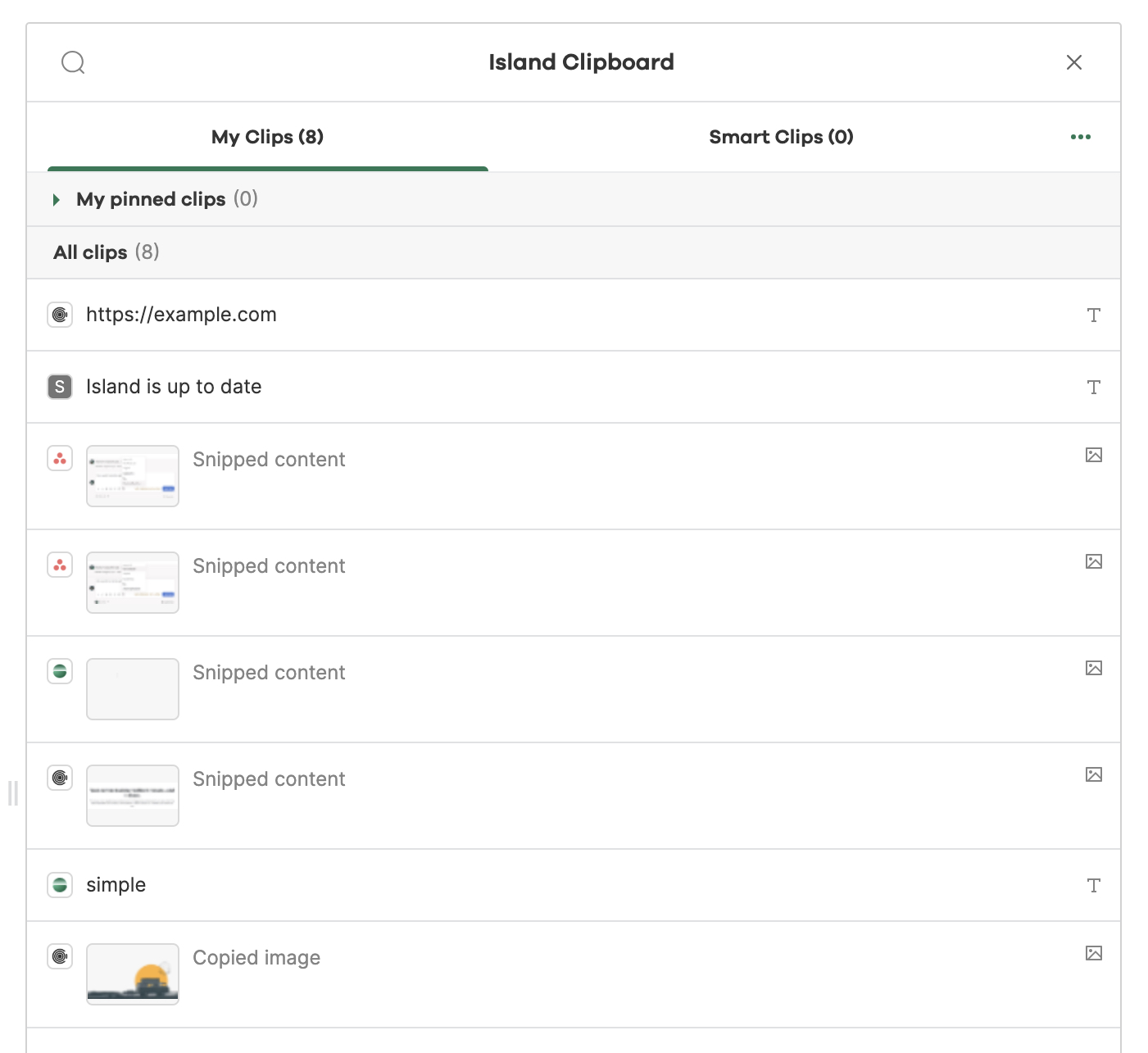Open the three-dot more options menu
The image size is (1148, 1053).
(1081, 137)
